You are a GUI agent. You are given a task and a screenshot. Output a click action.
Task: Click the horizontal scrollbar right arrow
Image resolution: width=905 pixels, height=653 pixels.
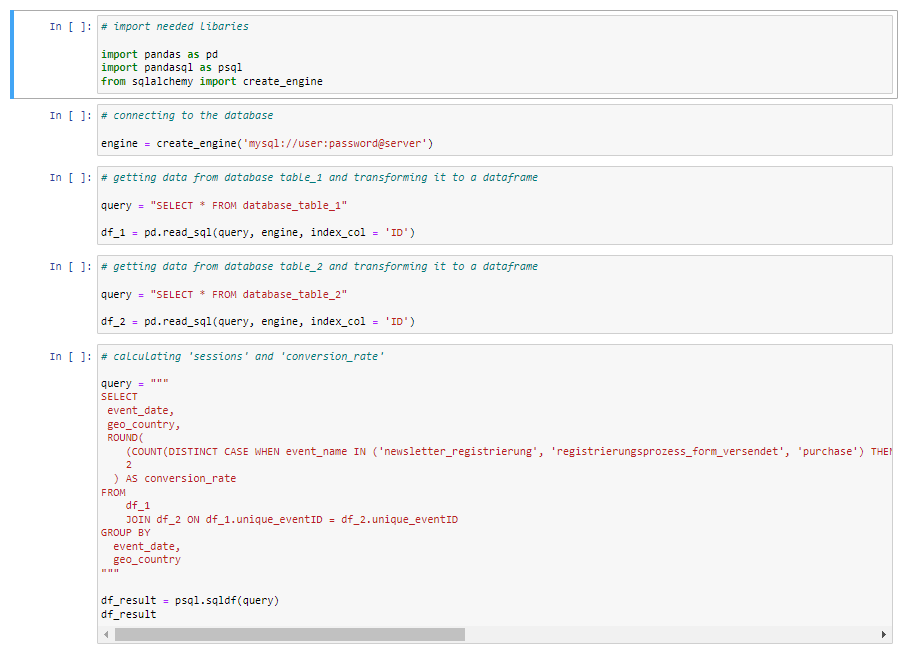click(x=884, y=635)
